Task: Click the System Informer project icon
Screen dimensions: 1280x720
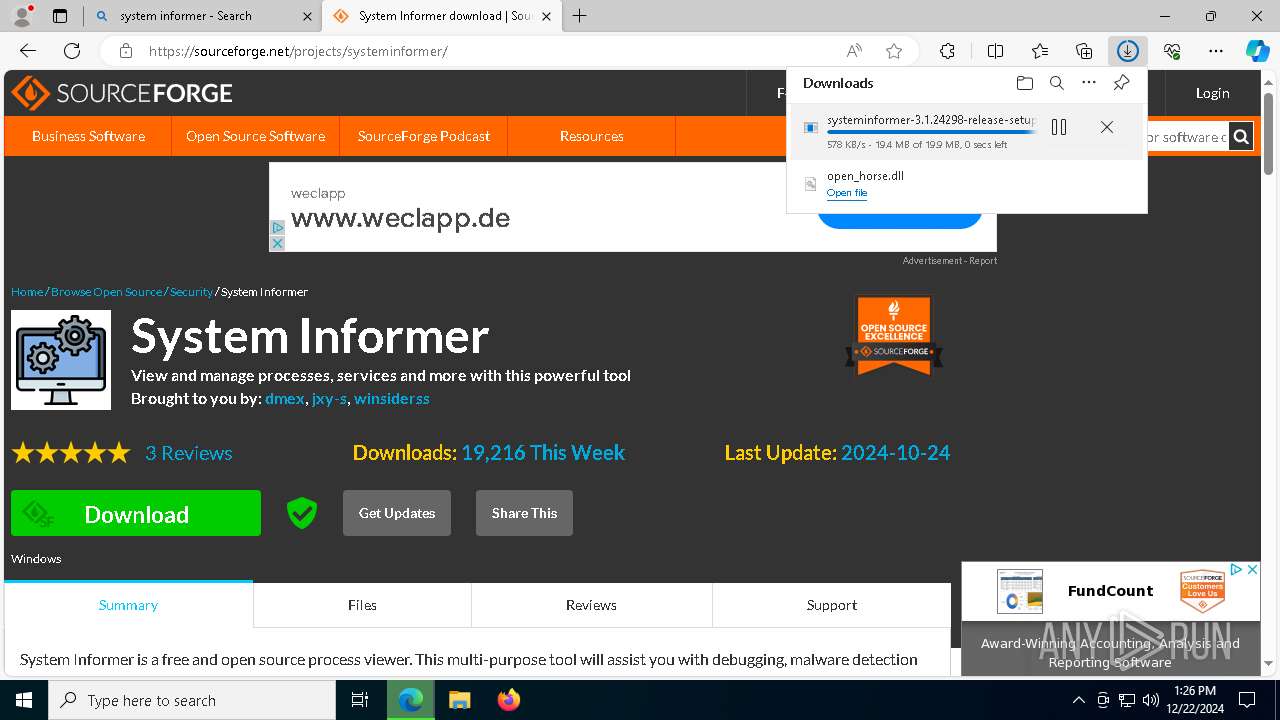Action: [61, 360]
